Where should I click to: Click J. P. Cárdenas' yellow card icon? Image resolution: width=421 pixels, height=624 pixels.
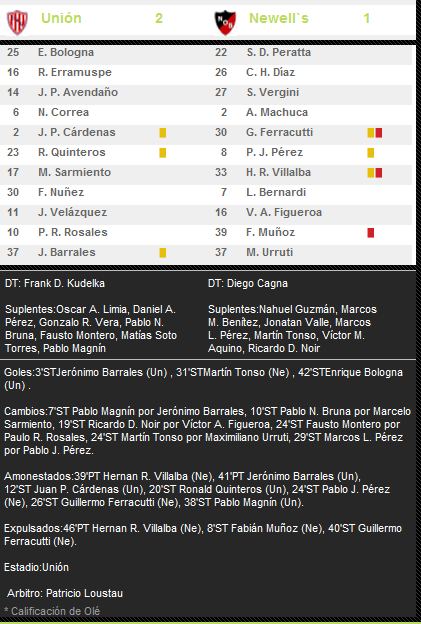pos(163,133)
